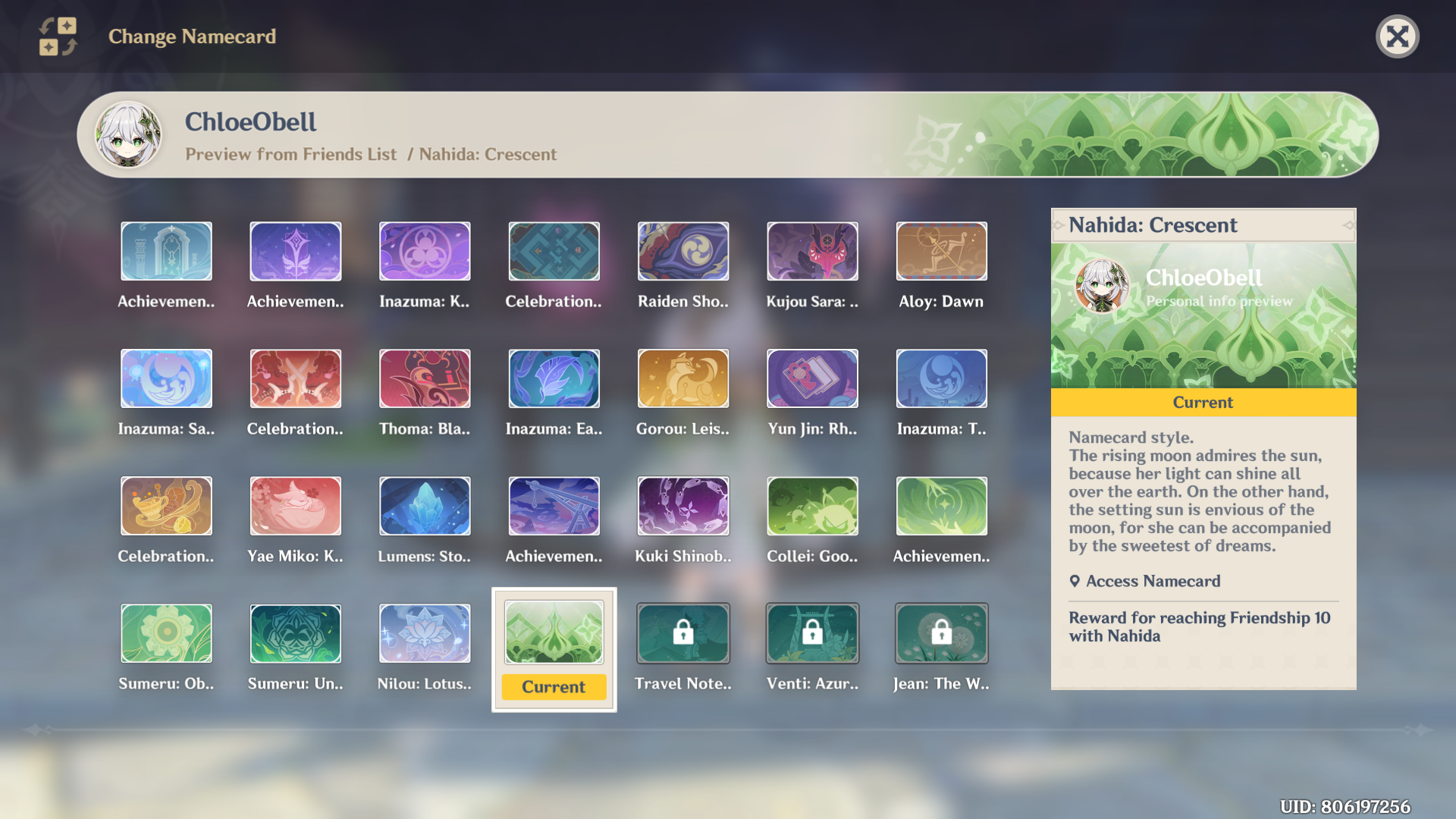Choose the Yun Jin: Rhyme namecard
Viewport: 1456px width, 819px height.
pos(812,378)
